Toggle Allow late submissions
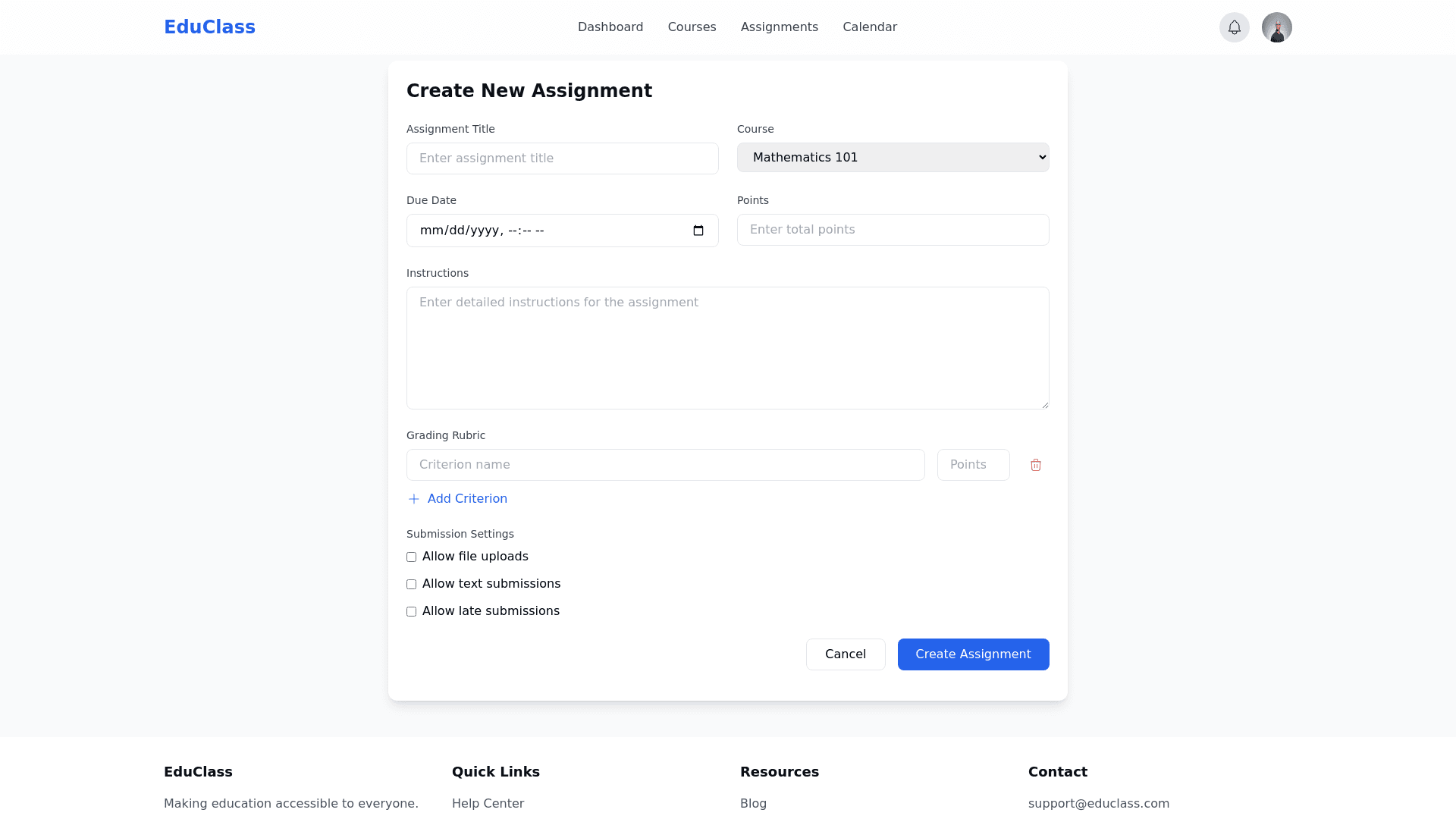Screen dimensions: 1456x819 click(x=412, y=612)
